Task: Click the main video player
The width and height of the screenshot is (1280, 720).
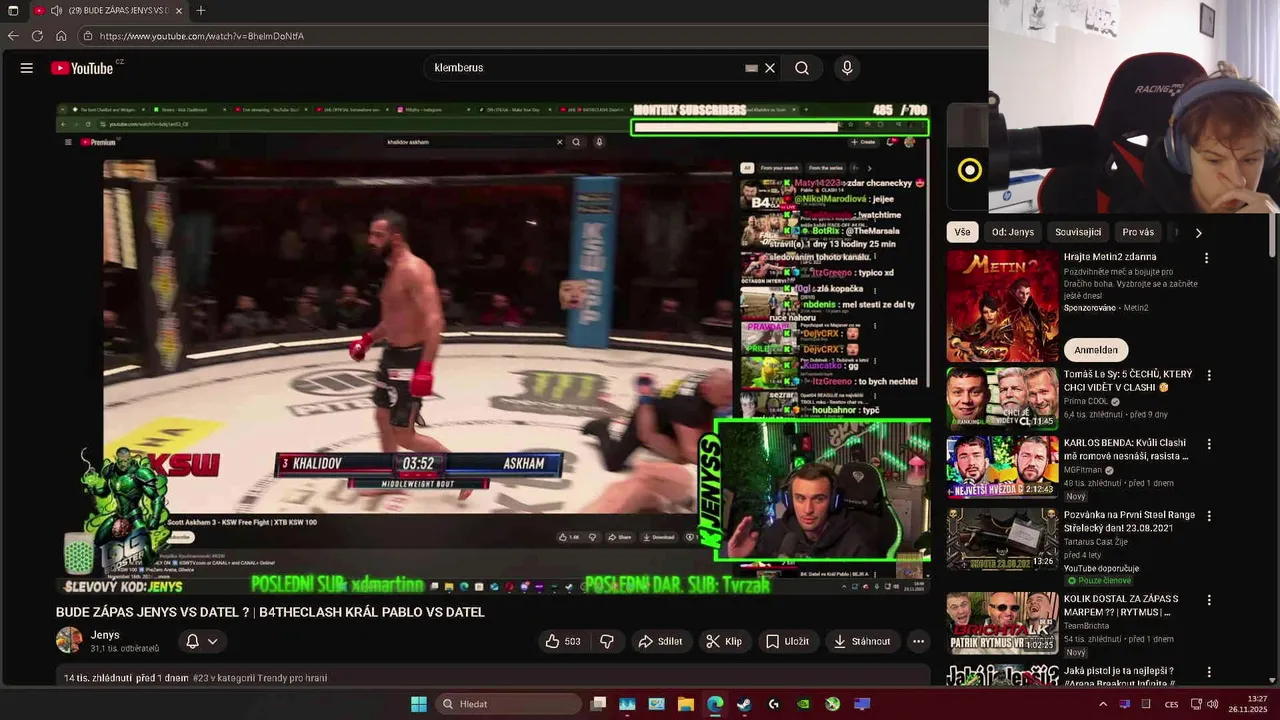Action: pos(494,348)
